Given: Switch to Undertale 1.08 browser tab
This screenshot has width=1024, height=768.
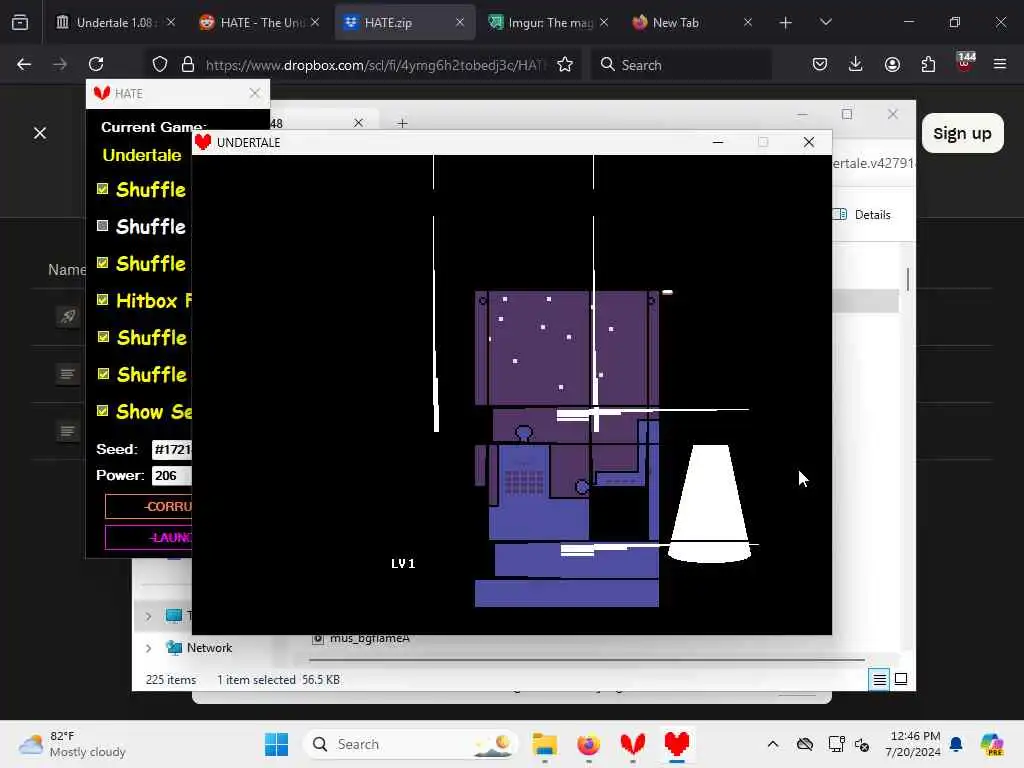Looking at the screenshot, I should click(x=116, y=22).
